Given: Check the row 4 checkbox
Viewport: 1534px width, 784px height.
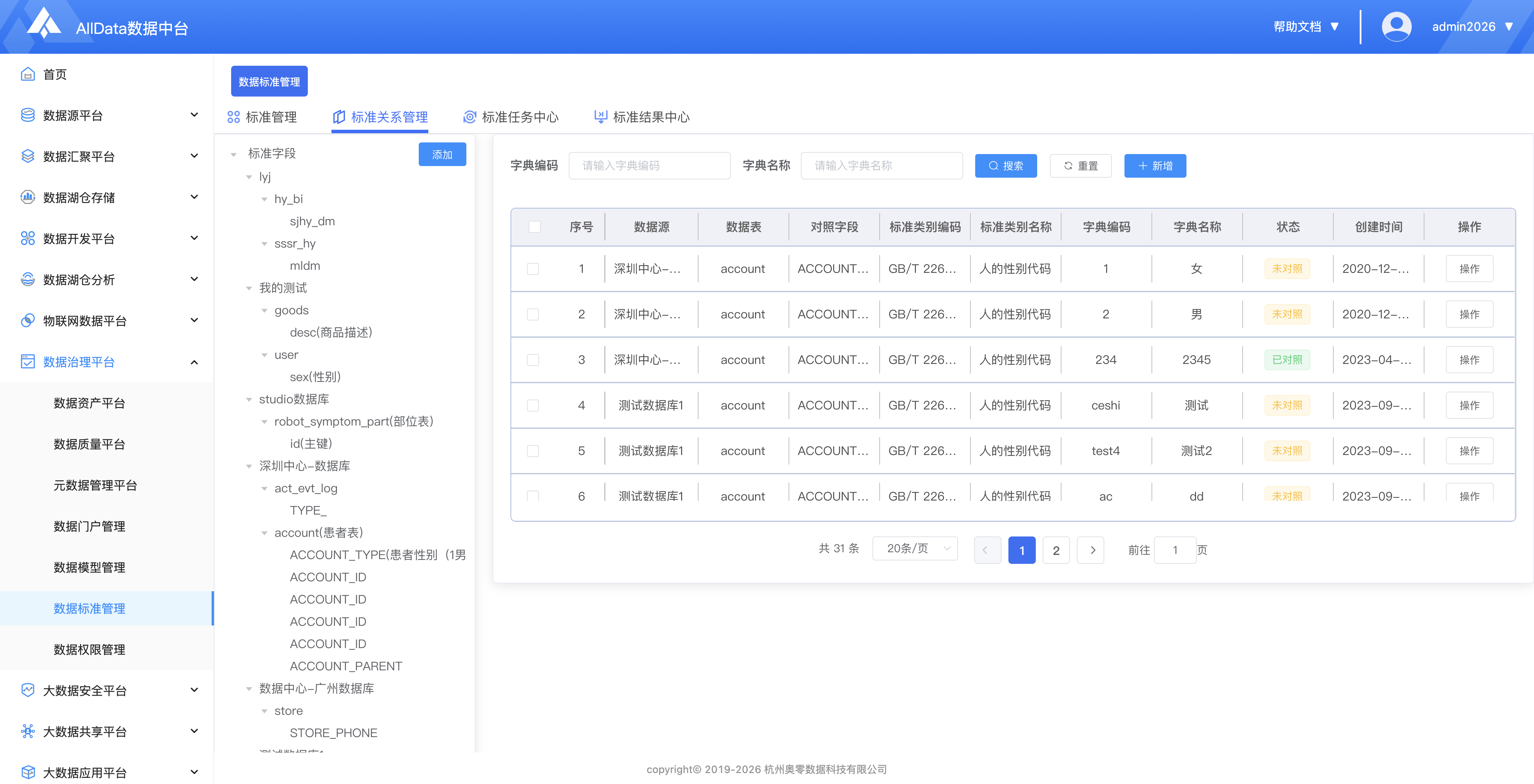Looking at the screenshot, I should pyautogui.click(x=533, y=405).
